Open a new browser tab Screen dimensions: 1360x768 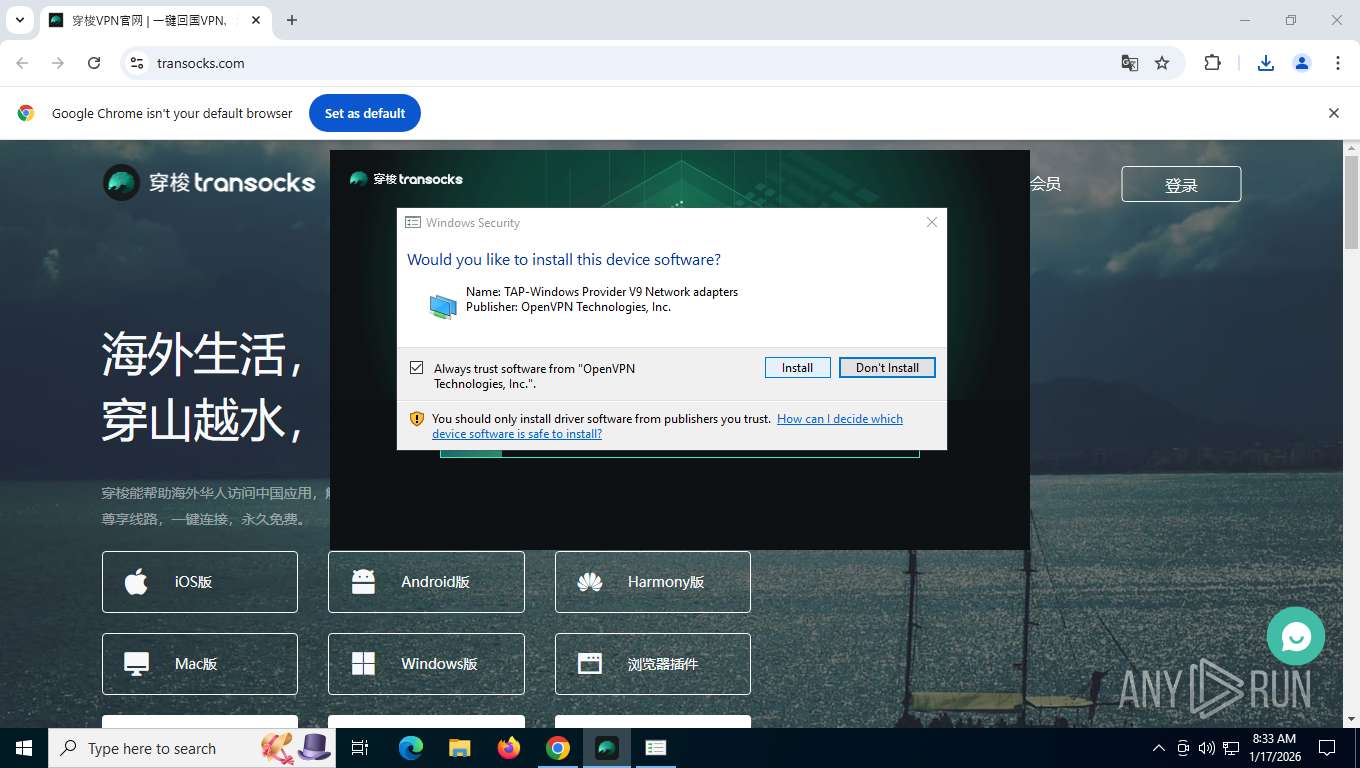[292, 20]
